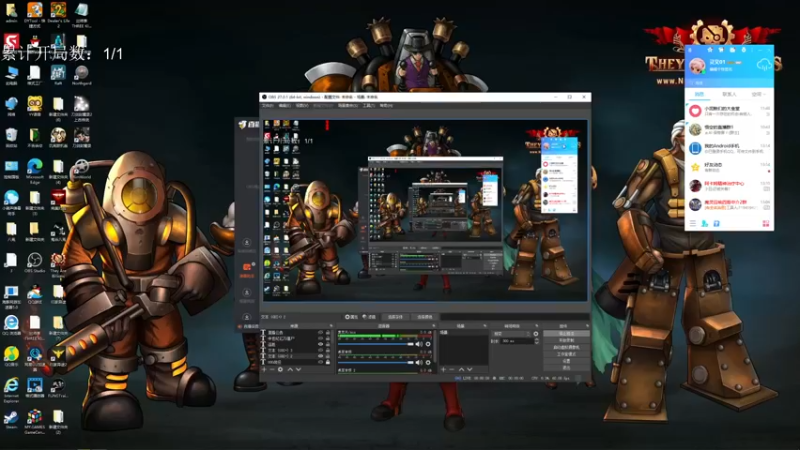800x450 pixels.
Task: Toggle the lock of 文本 (GDI+) 2 source
Action: (x=328, y=356)
